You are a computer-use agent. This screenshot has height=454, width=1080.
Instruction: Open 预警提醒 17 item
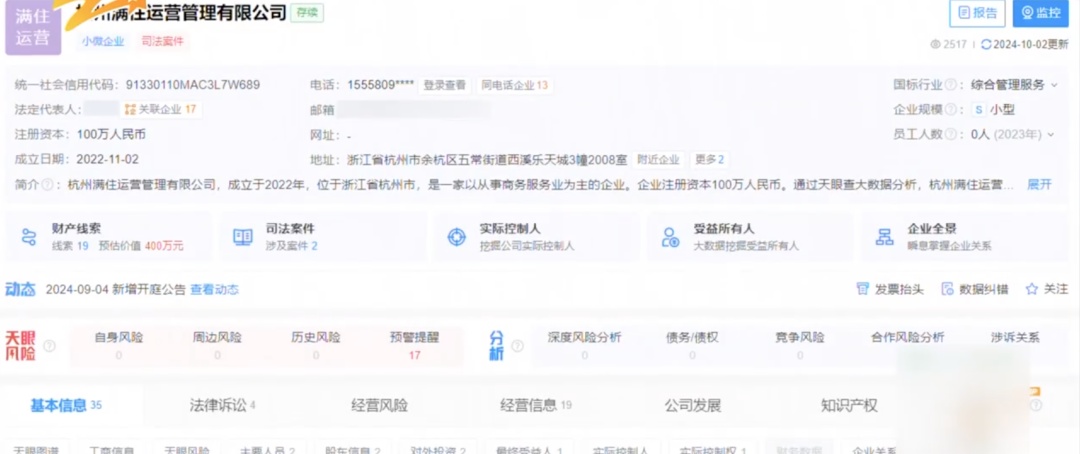coord(414,346)
